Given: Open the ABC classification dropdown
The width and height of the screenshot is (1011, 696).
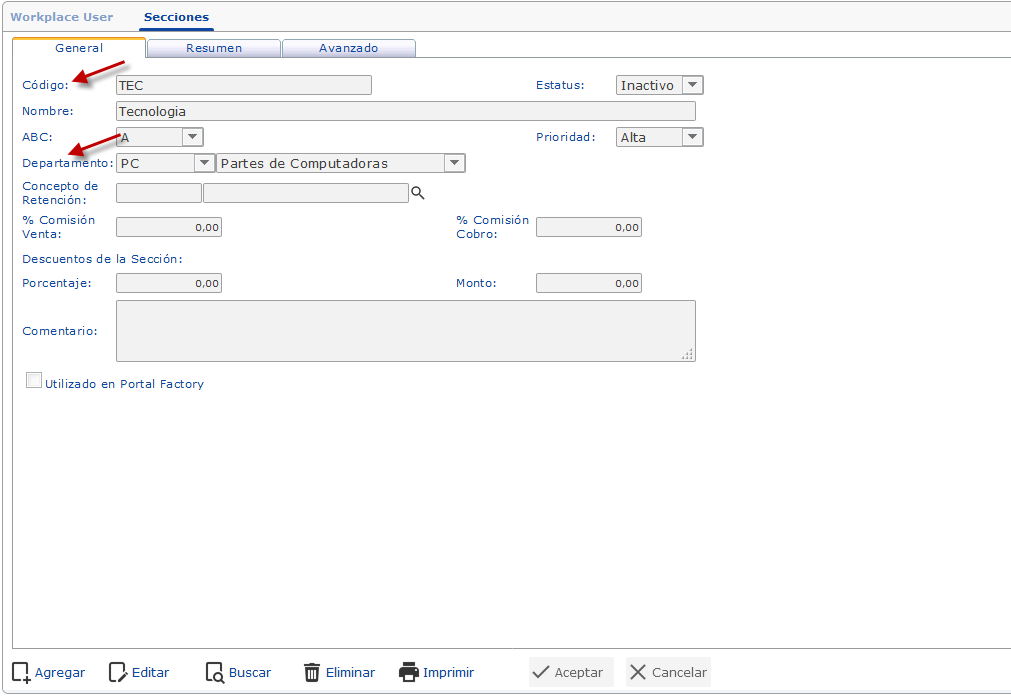Looking at the screenshot, I should pos(160,137).
